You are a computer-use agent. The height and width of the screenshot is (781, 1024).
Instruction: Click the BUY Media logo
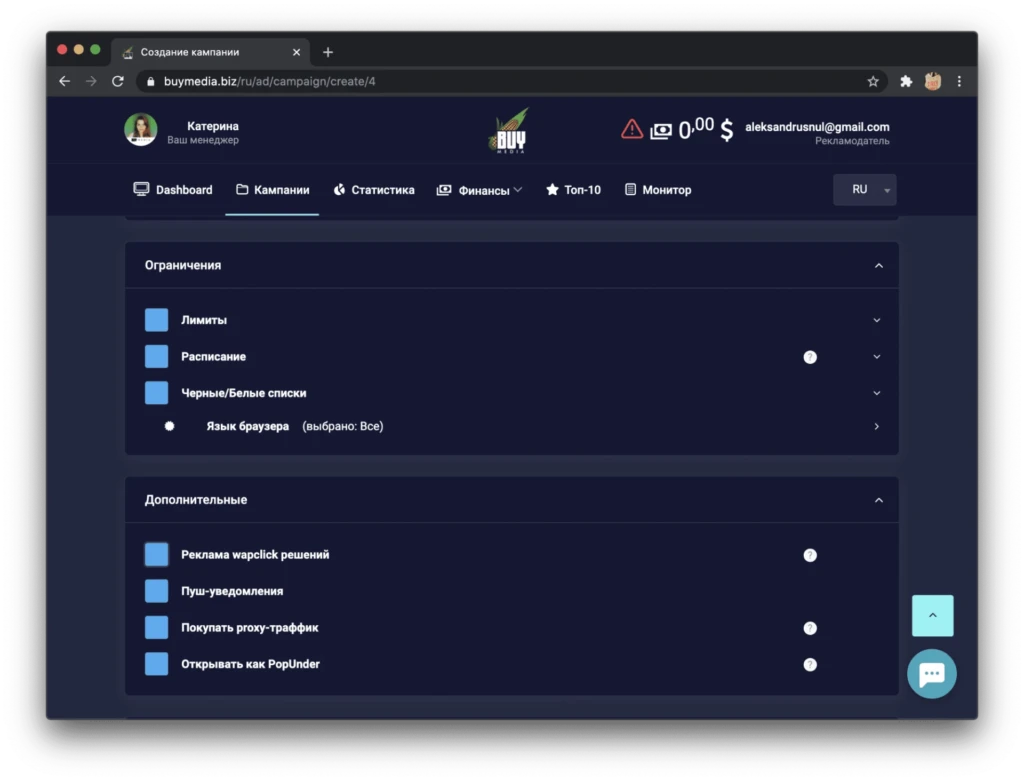coord(509,131)
